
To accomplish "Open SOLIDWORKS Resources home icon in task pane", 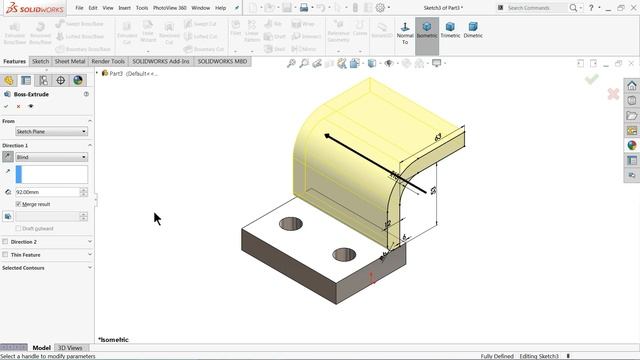I will (632, 86).
